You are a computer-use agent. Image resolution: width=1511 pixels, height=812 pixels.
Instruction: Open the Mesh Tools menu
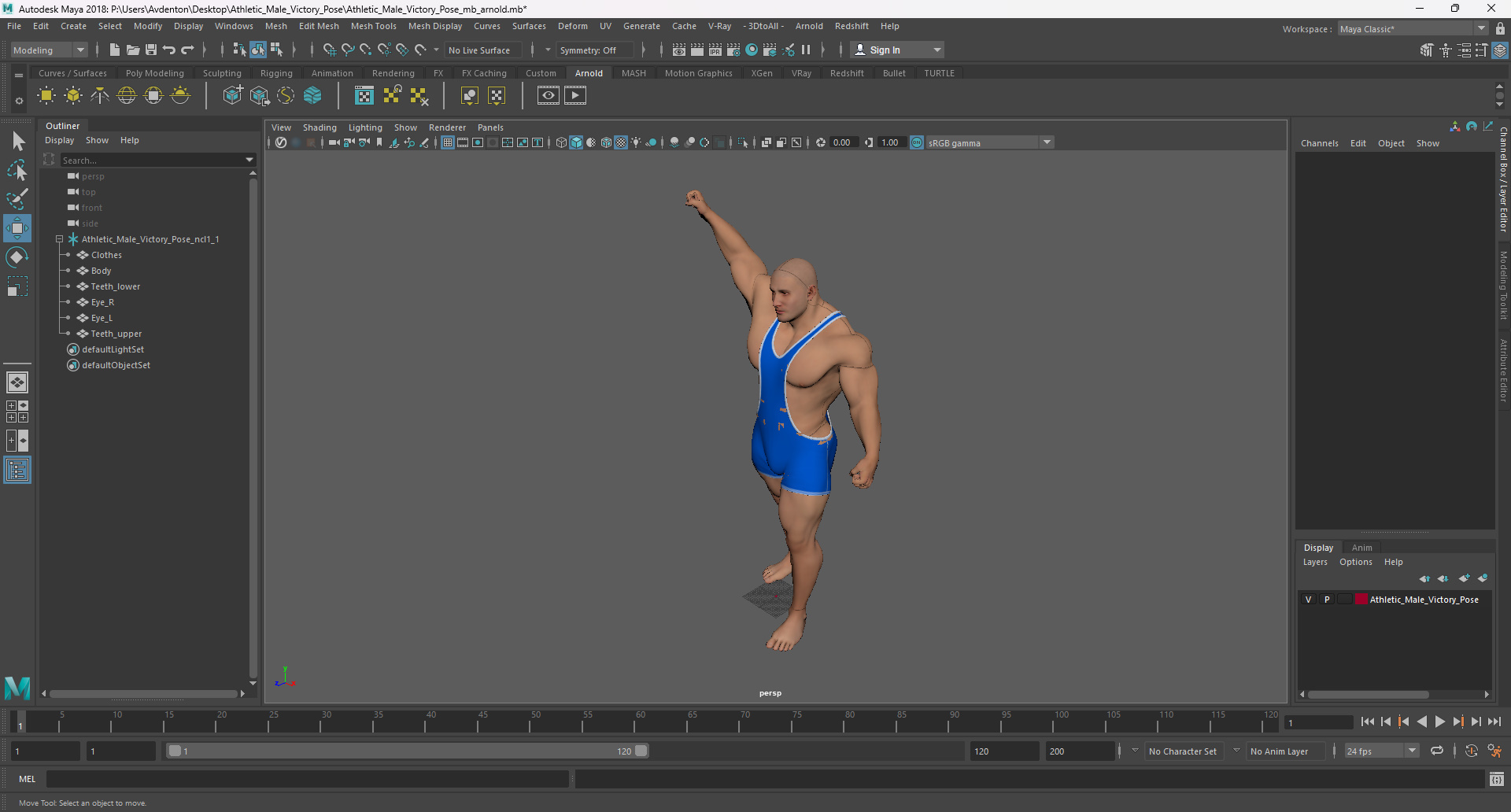tap(373, 26)
